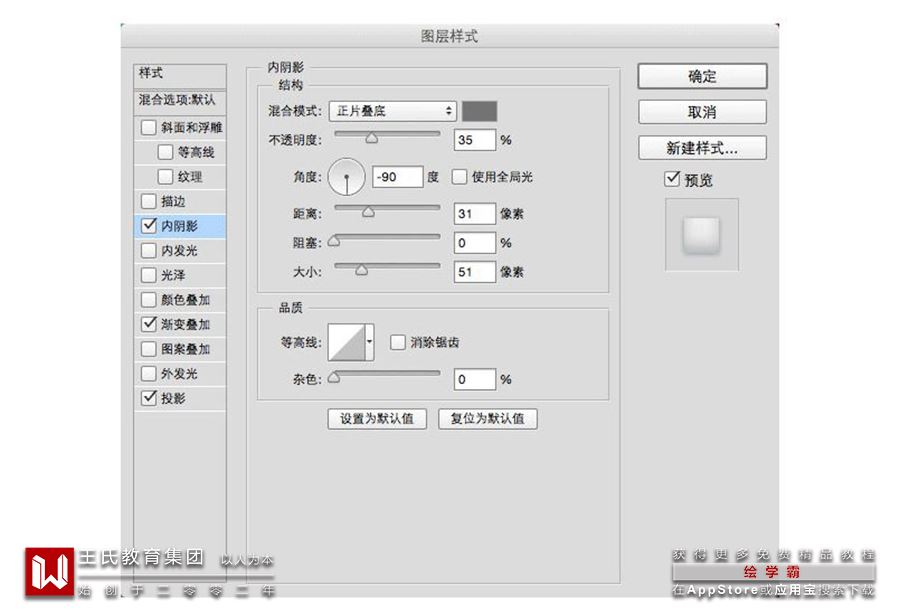Image resolution: width=900 pixels, height=612 pixels.
Task: Click the 等高线 contour curve thumbnail
Action: [347, 342]
